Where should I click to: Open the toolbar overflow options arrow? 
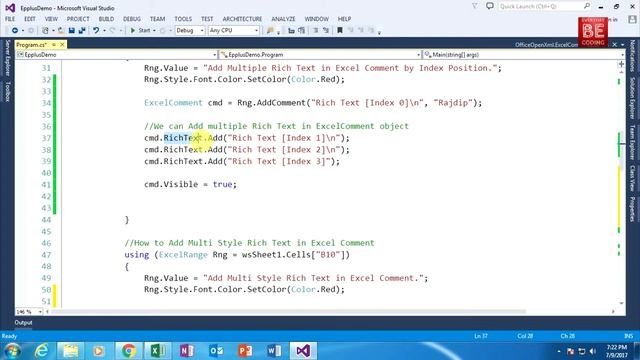click(x=379, y=32)
